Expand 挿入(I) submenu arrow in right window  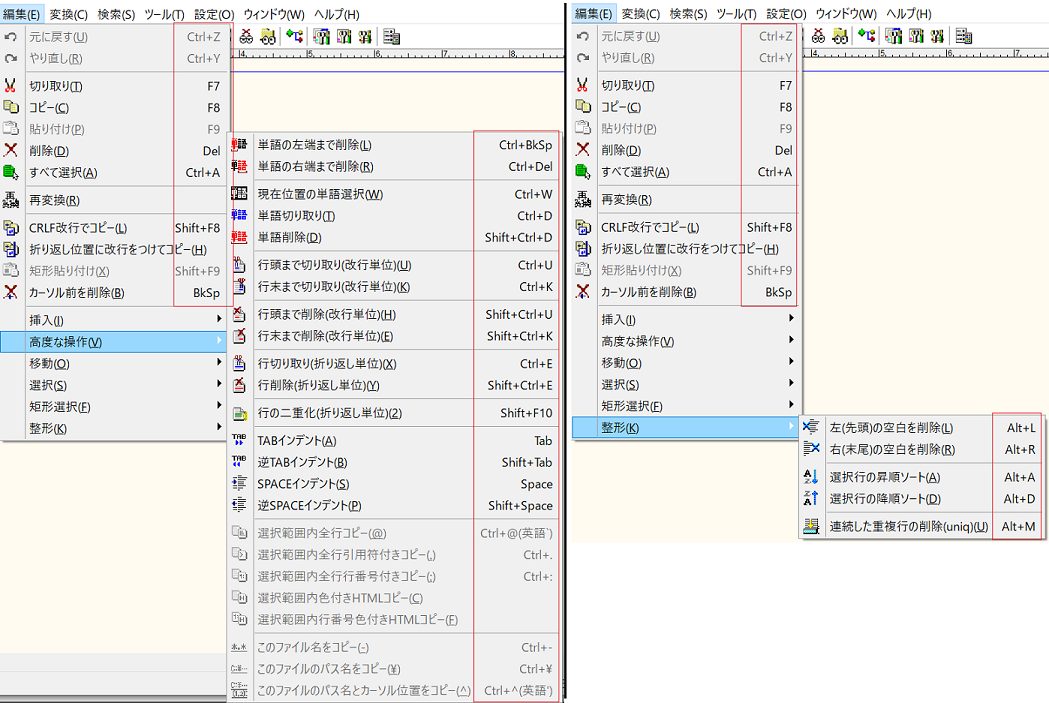pyautogui.click(x=791, y=318)
